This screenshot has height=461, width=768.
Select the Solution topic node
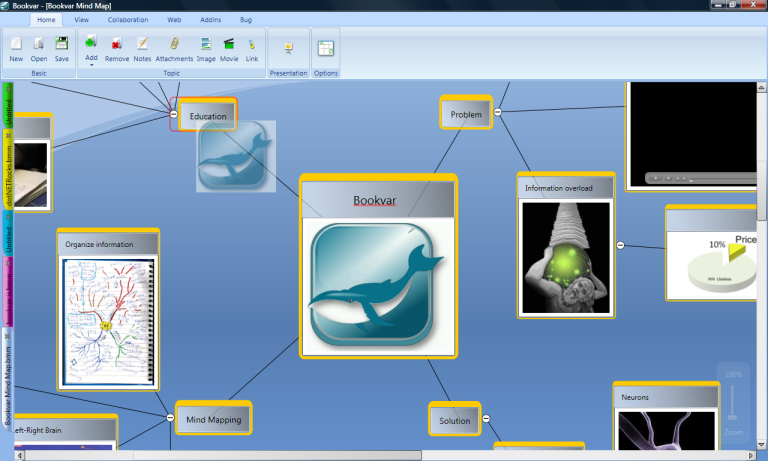(x=455, y=419)
